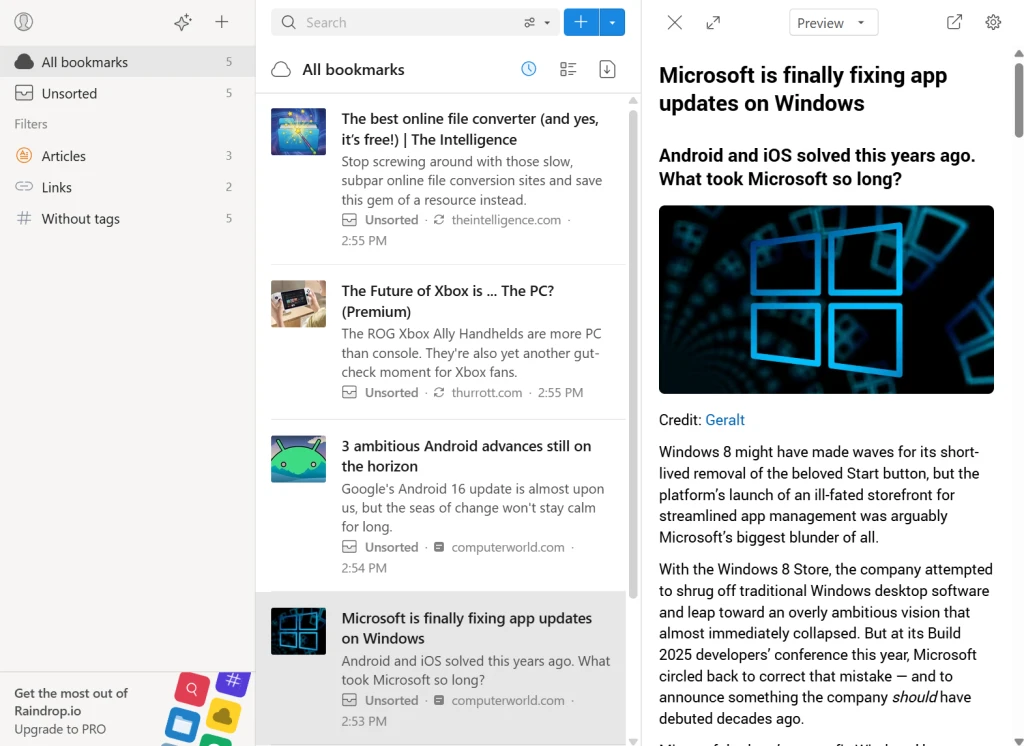Expand preview to fullscreen arrows icon
The height and width of the screenshot is (746, 1024).
click(713, 23)
